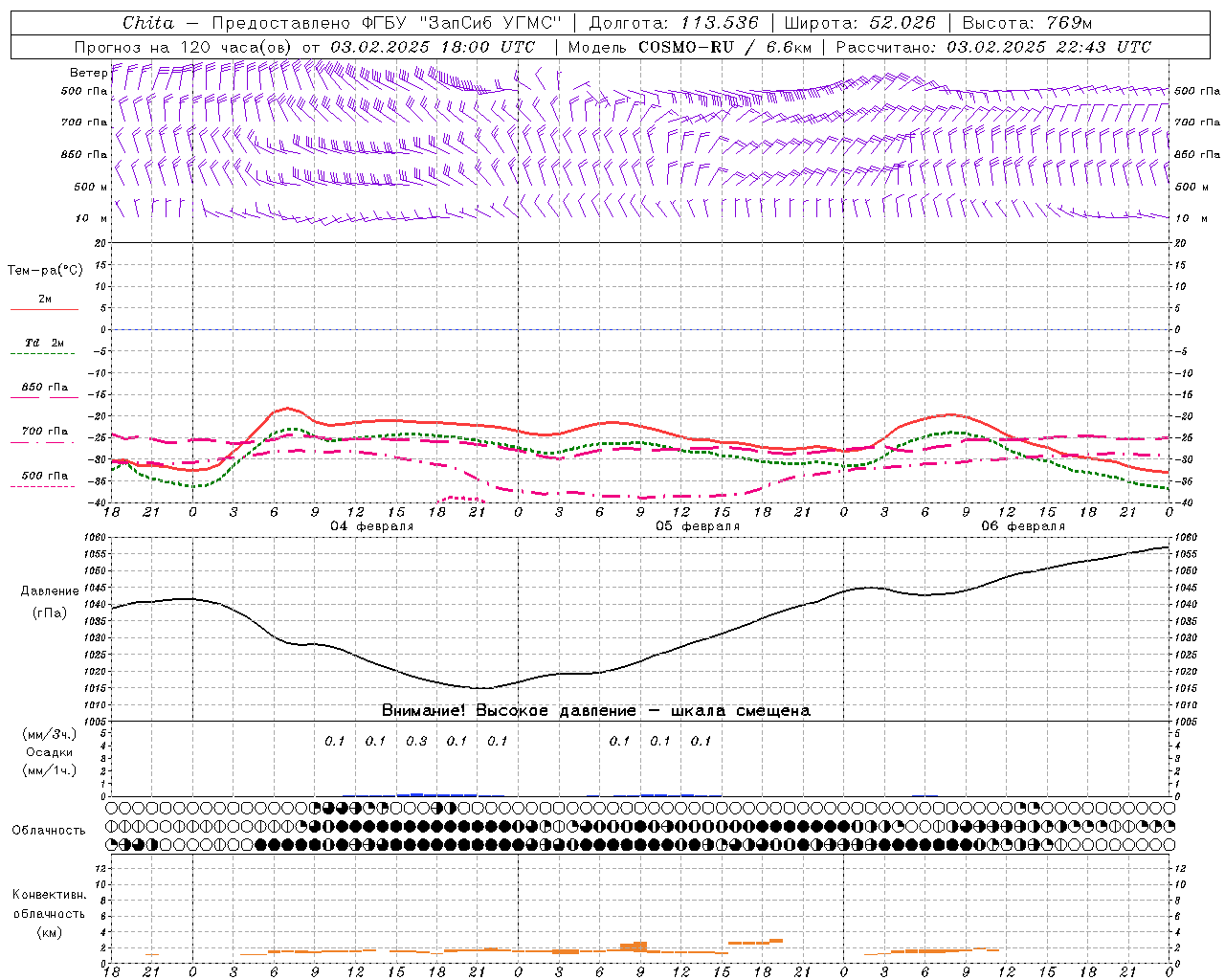Click the '04 февраля' date label

point(372,526)
